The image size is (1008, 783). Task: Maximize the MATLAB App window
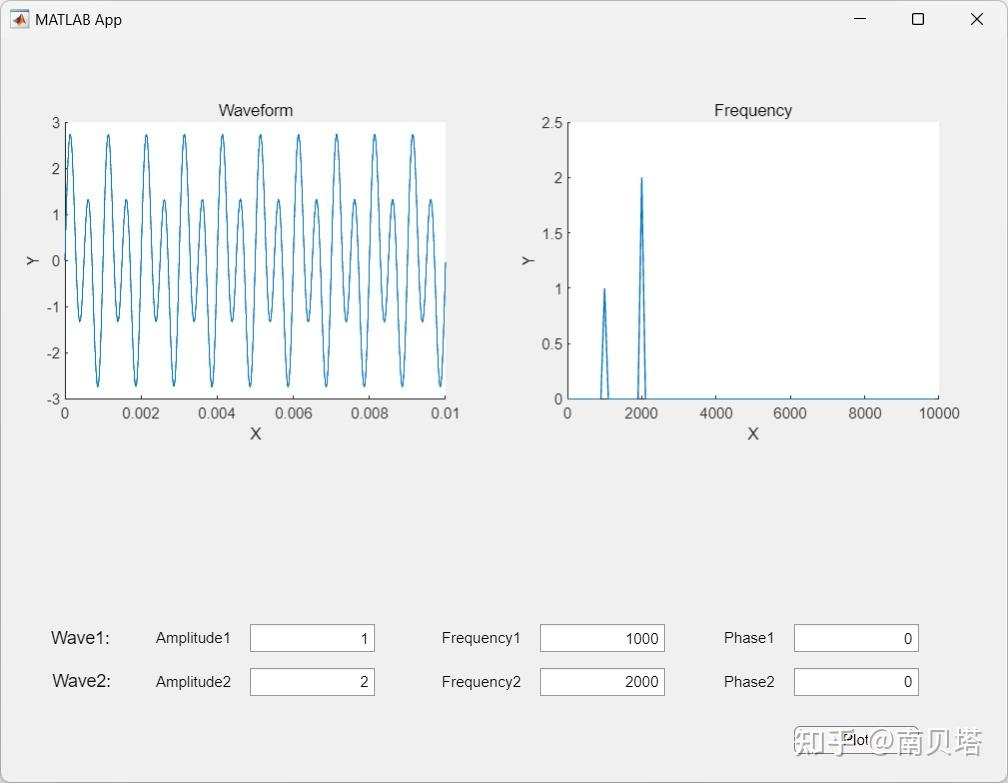(x=917, y=19)
